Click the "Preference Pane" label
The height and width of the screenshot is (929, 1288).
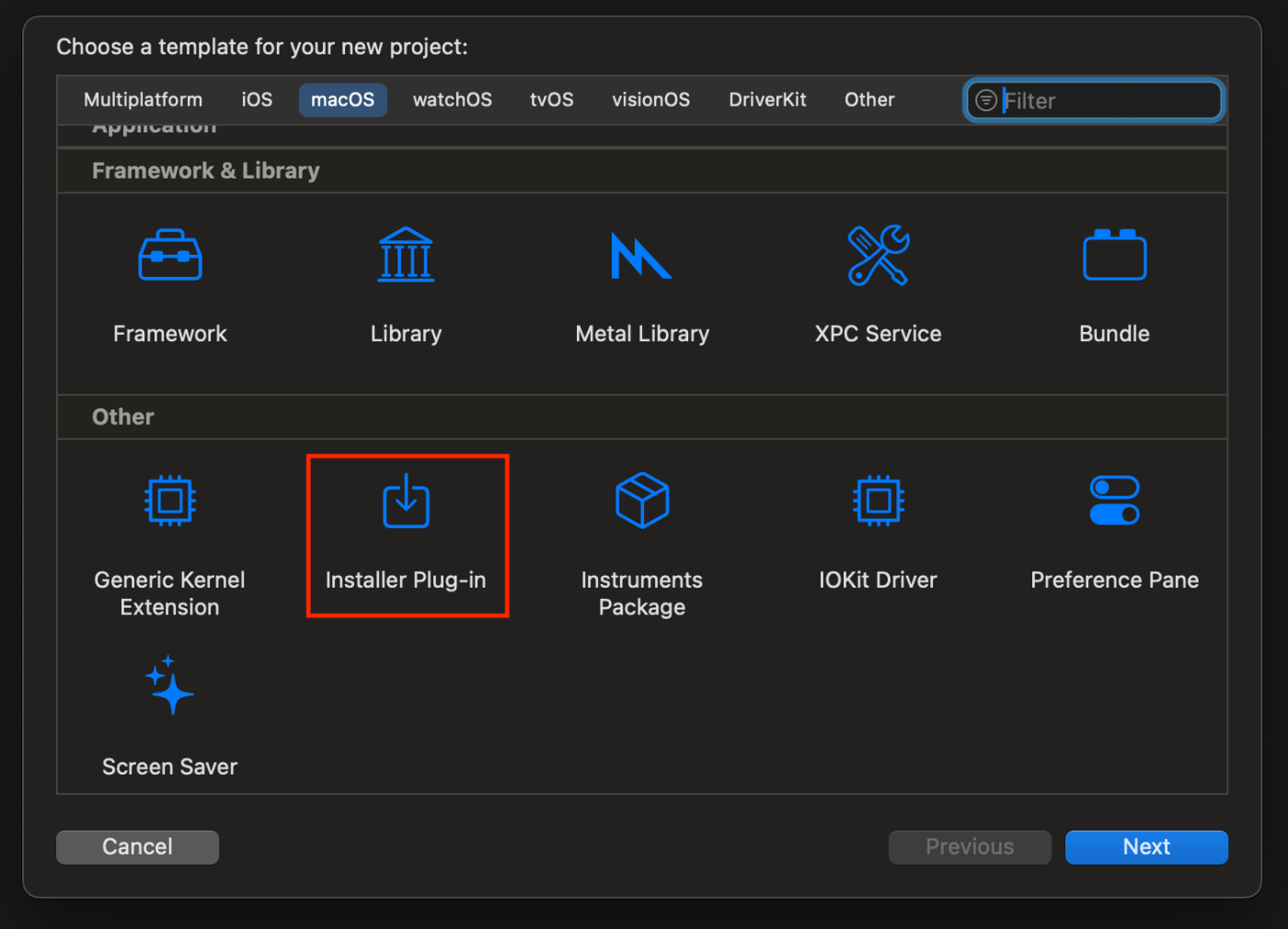tap(1114, 580)
